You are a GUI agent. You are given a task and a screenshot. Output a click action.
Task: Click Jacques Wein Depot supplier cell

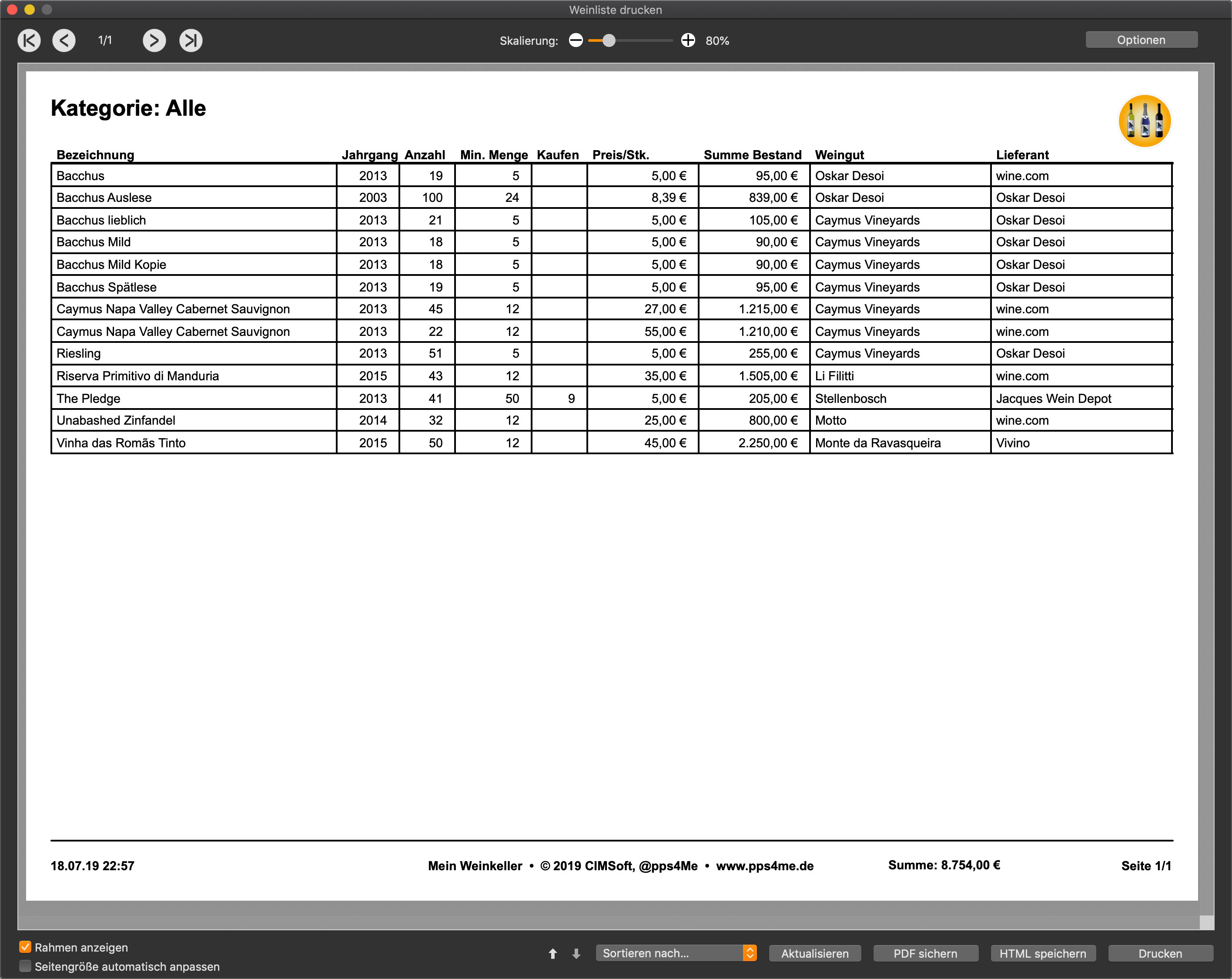point(1053,398)
